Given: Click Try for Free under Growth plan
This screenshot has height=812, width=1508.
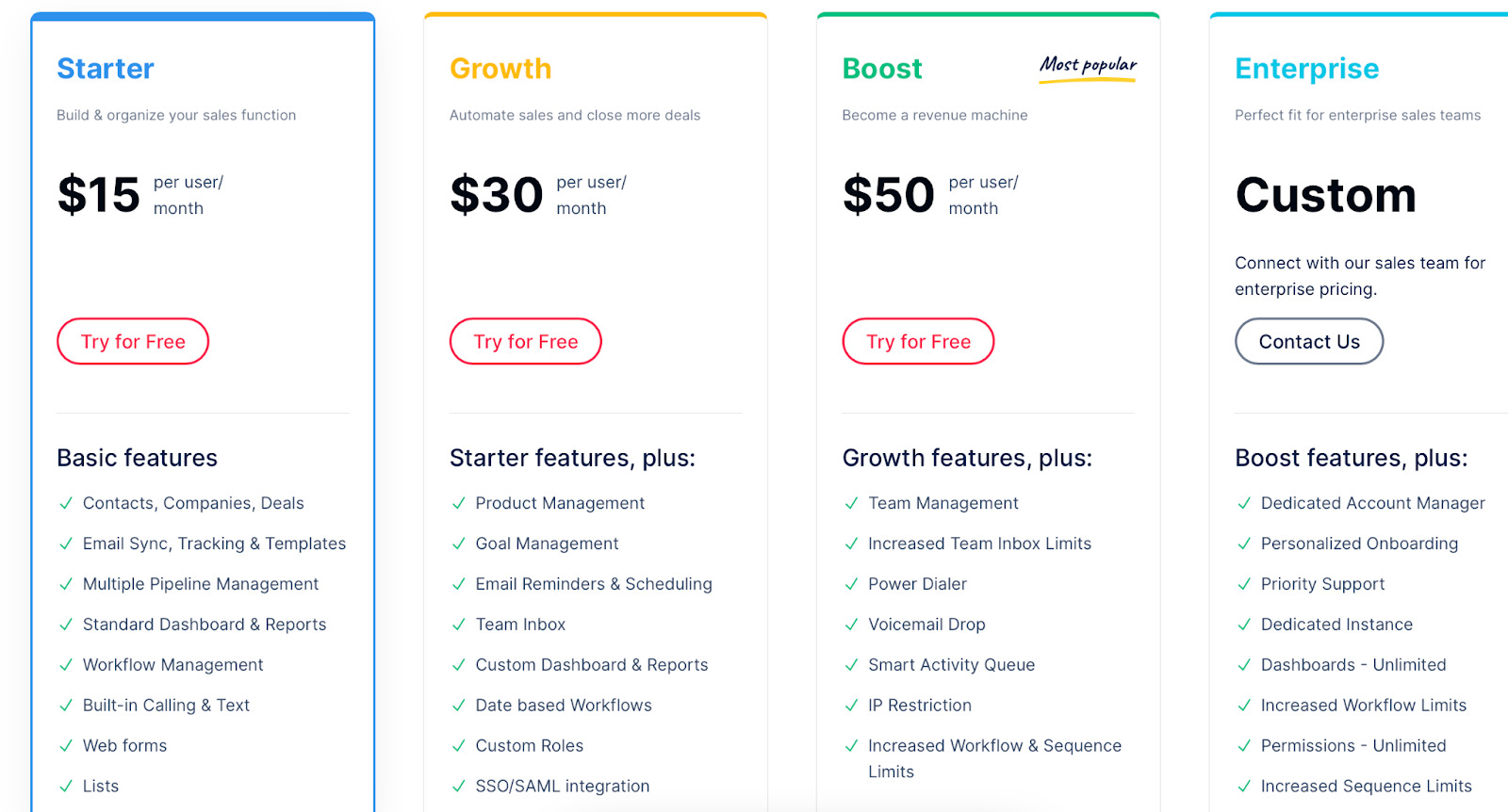Looking at the screenshot, I should pyautogui.click(x=526, y=341).
